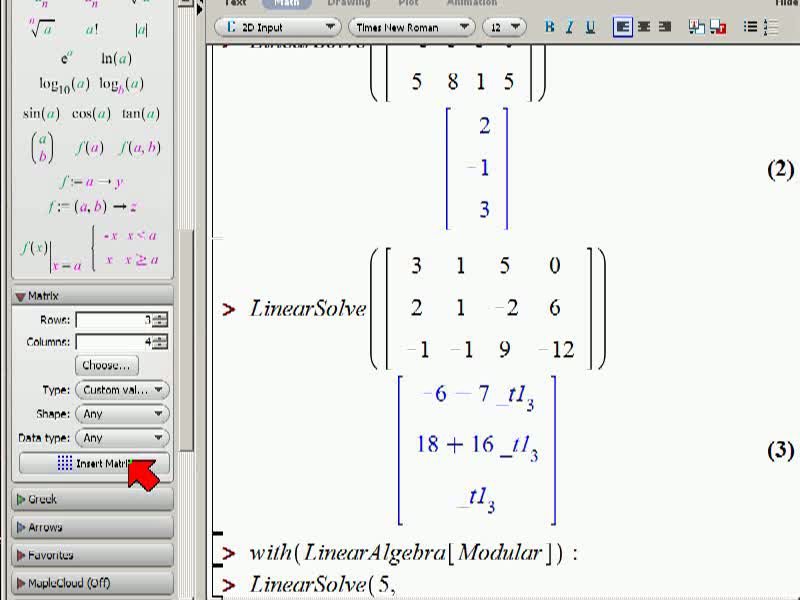Switch to the Plot tab

(x=408, y=3)
